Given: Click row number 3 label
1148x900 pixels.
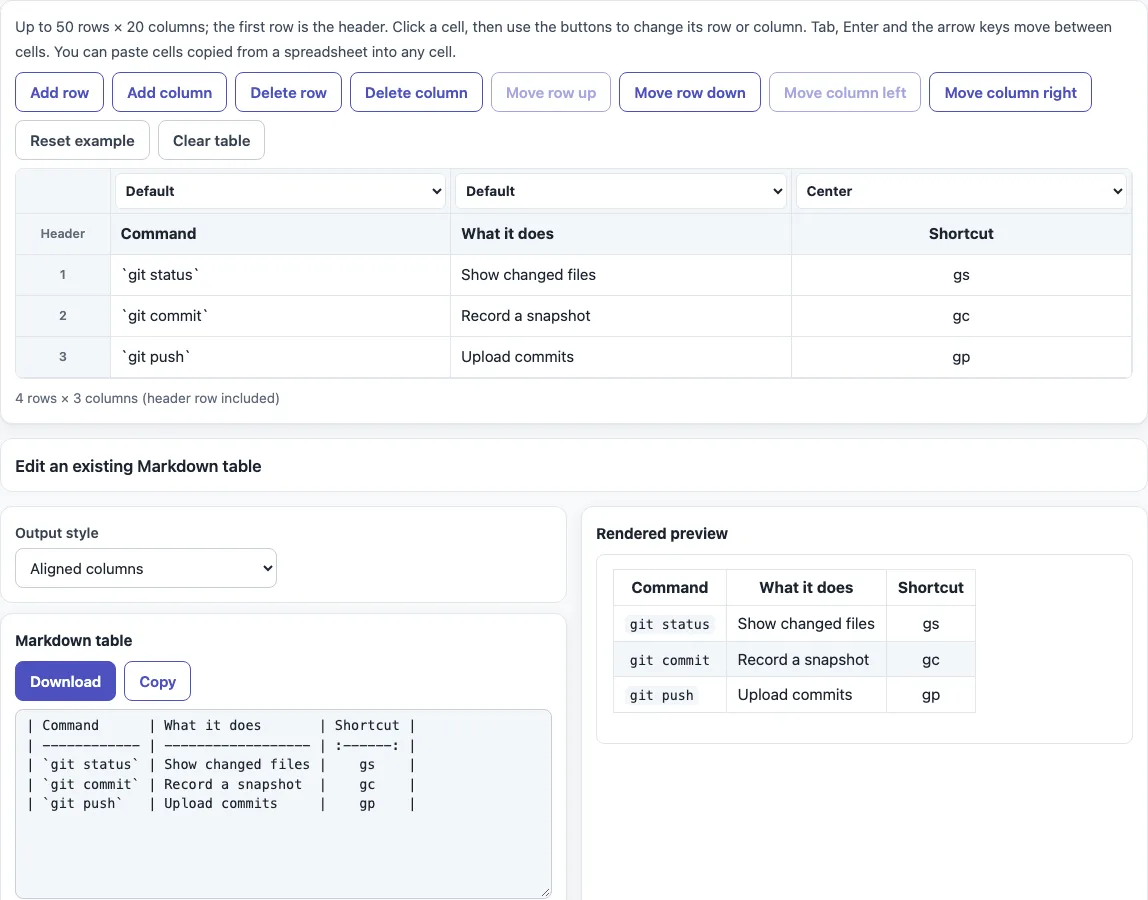Looking at the screenshot, I should pyautogui.click(x=63, y=357).
